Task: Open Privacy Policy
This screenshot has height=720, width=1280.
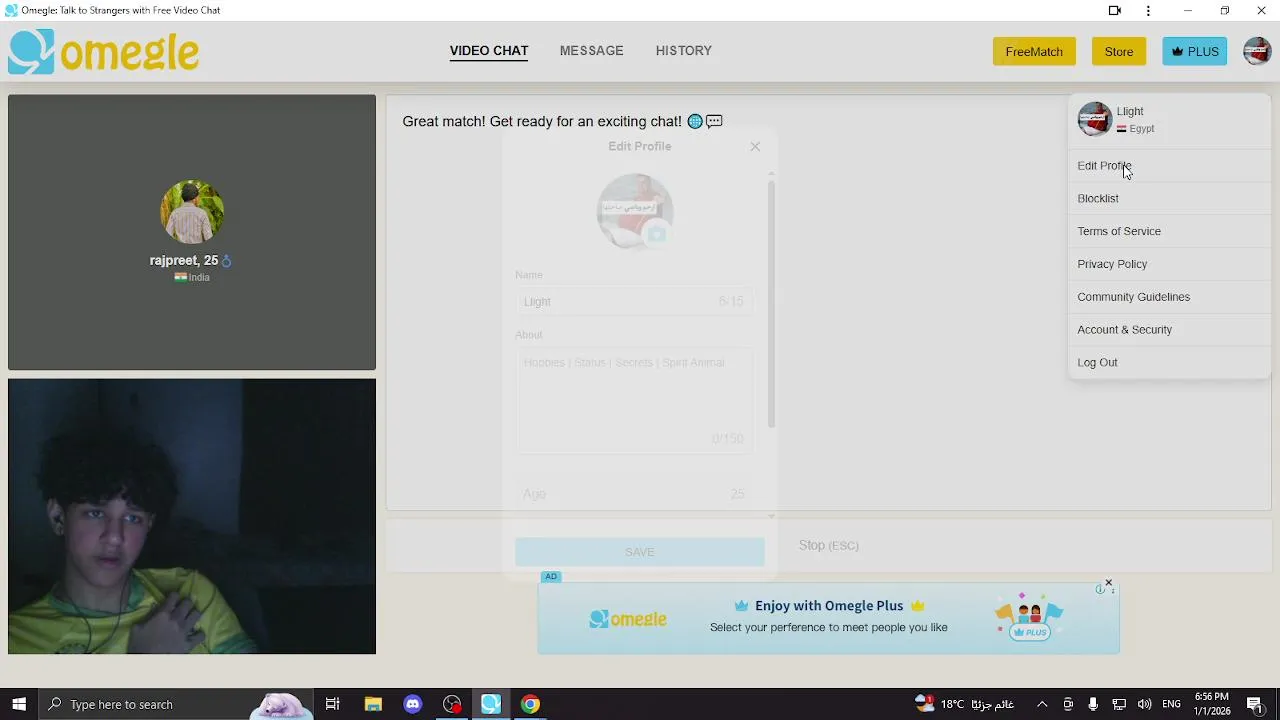Action: pyautogui.click(x=1169, y=264)
